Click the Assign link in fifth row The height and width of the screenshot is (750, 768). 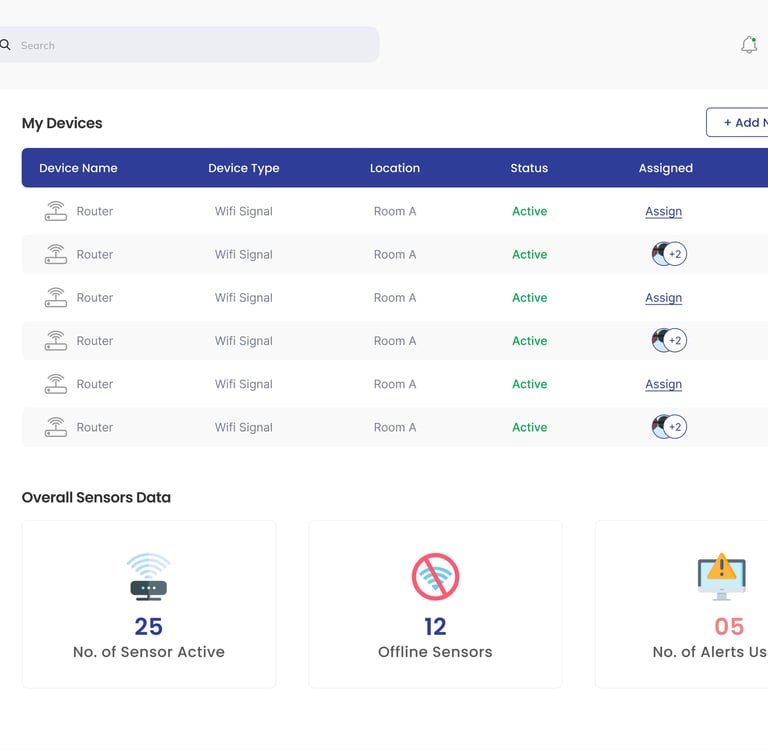coord(663,384)
